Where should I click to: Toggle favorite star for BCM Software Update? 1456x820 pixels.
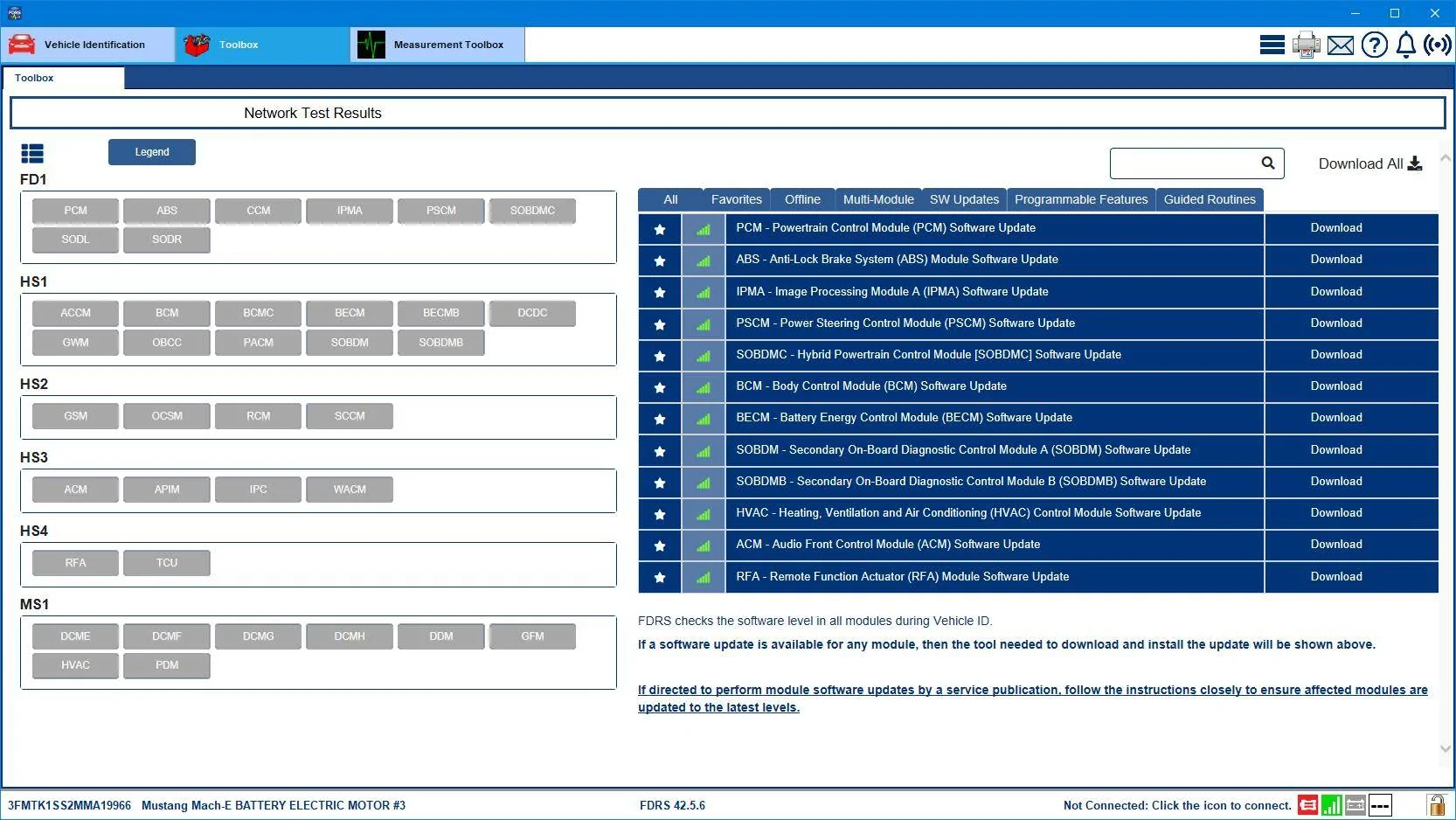pos(660,387)
